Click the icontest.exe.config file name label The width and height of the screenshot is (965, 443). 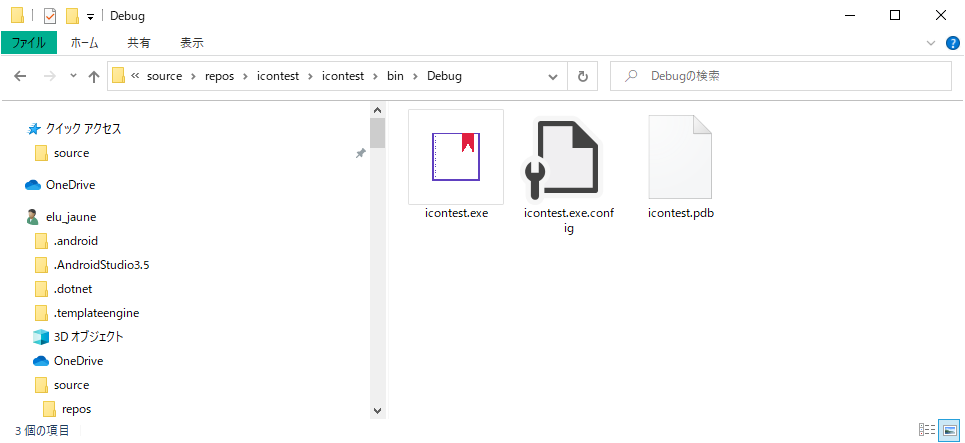569,221
